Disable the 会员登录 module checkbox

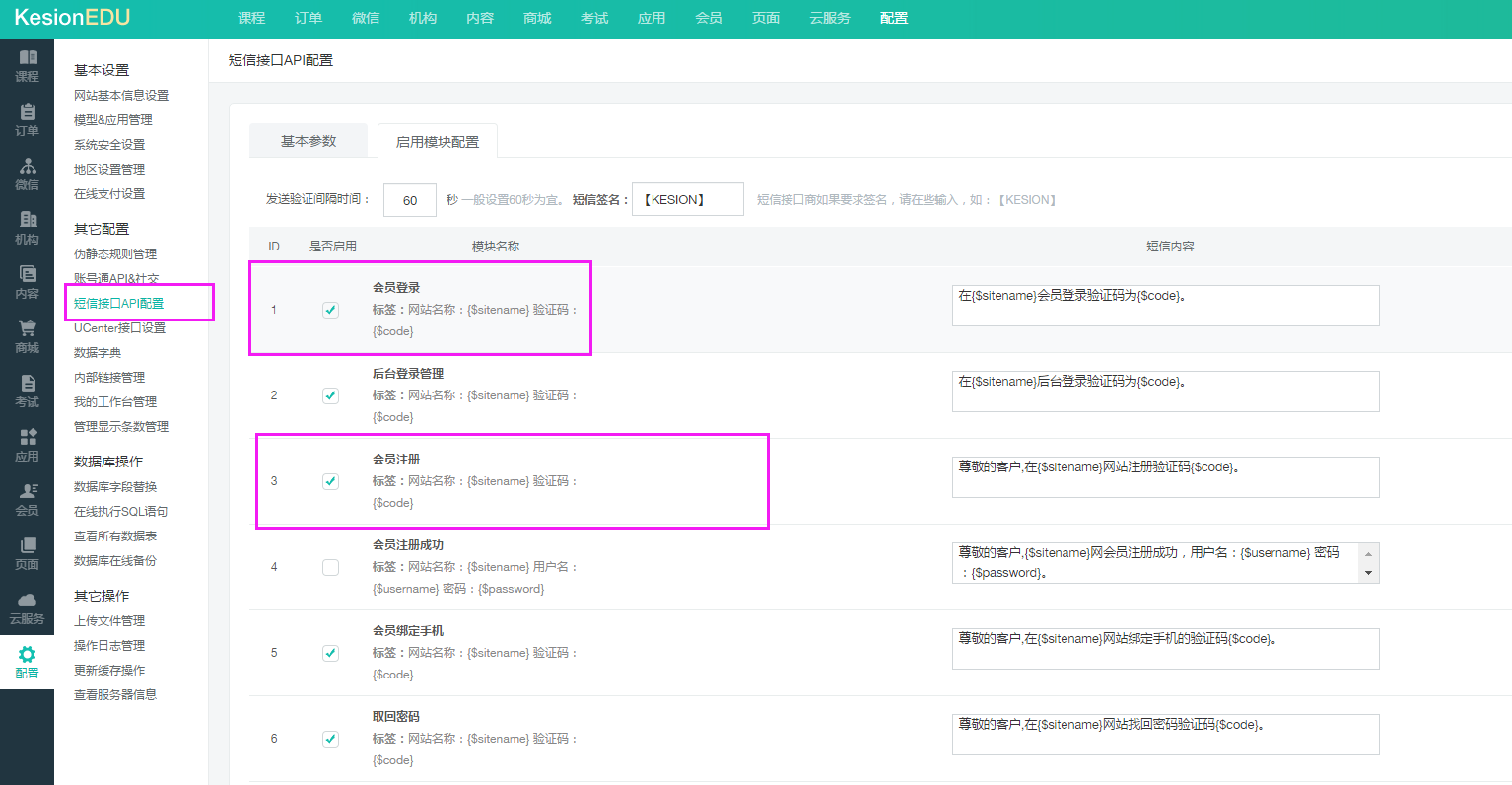[330, 310]
